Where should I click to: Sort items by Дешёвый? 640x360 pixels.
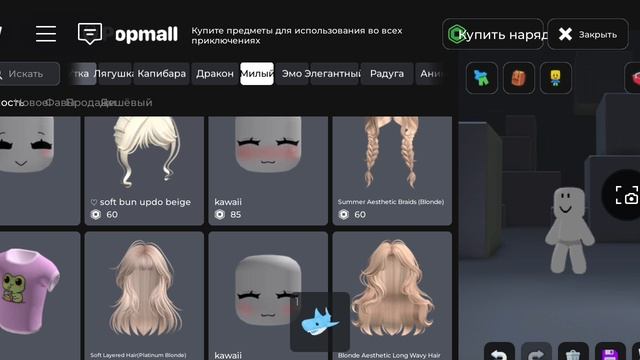coord(127,102)
